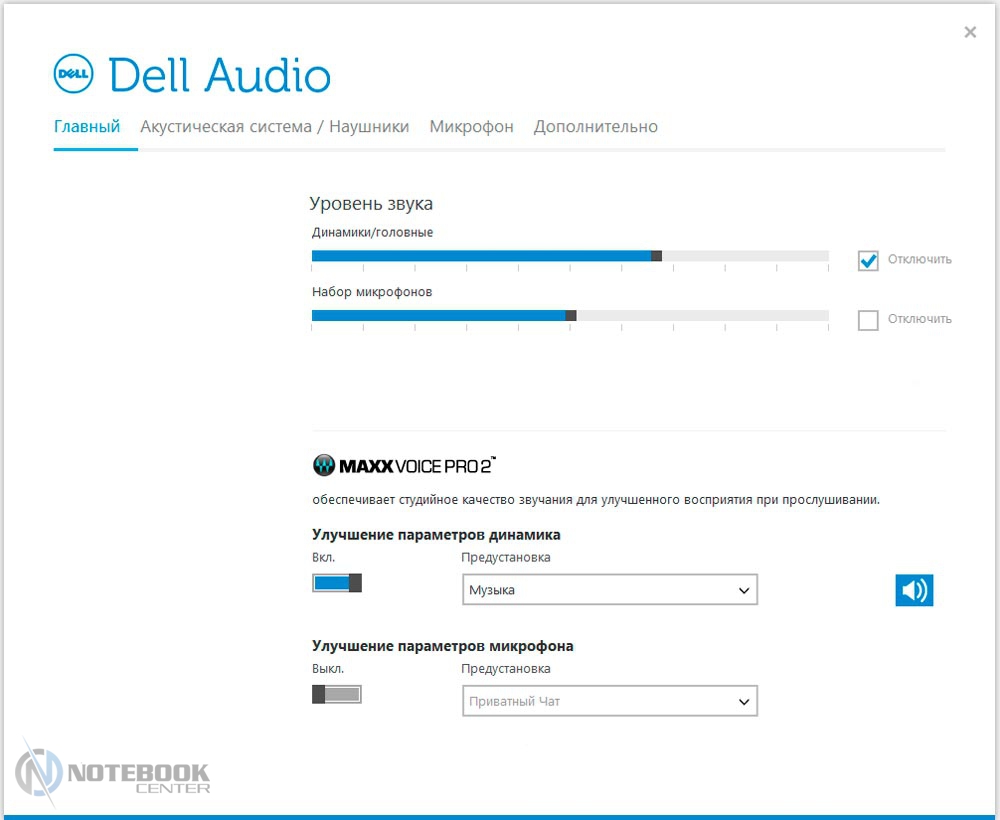
Task: Turn off speaker enhancement toggle
Action: (x=337, y=583)
